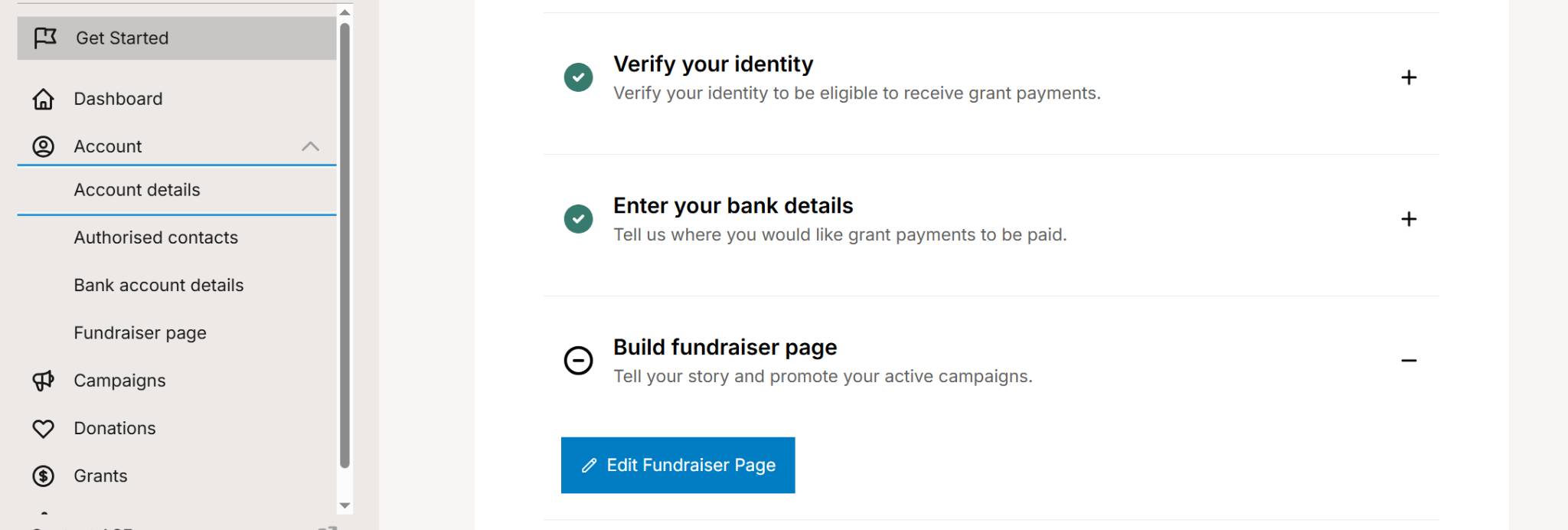This screenshot has height=530, width=1568.
Task: Click the Dashboard home icon
Action: [44, 99]
